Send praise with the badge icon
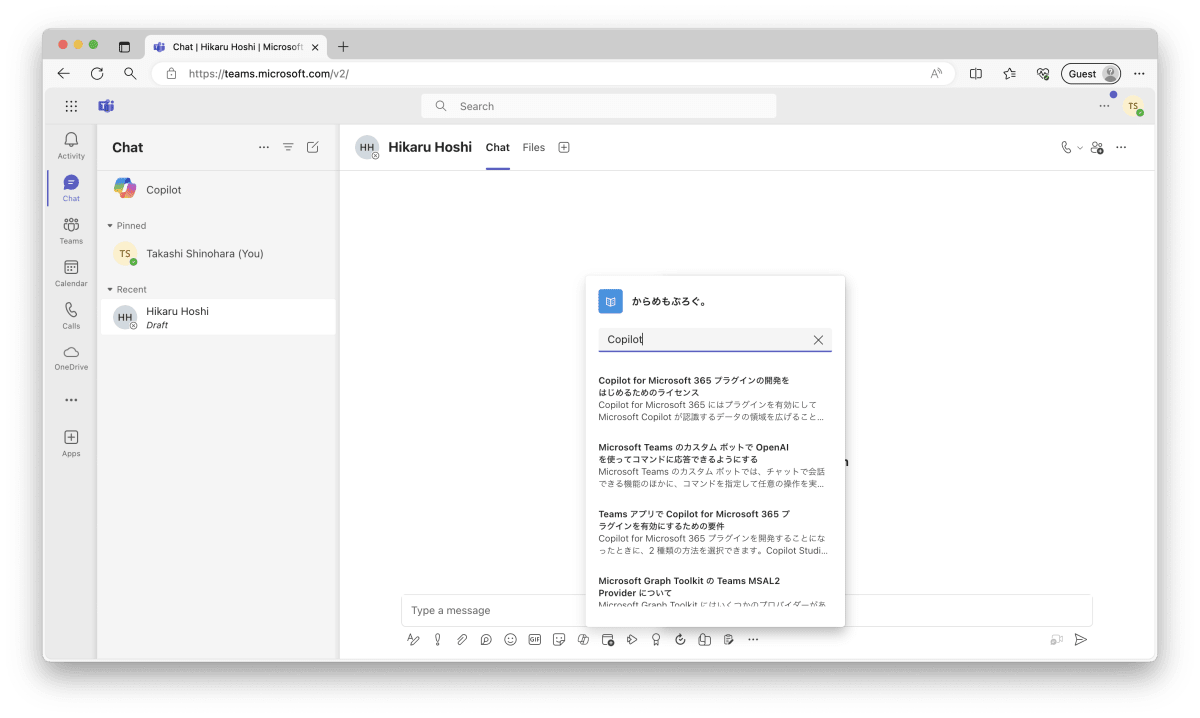Viewport: 1200px width, 718px height. click(656, 640)
